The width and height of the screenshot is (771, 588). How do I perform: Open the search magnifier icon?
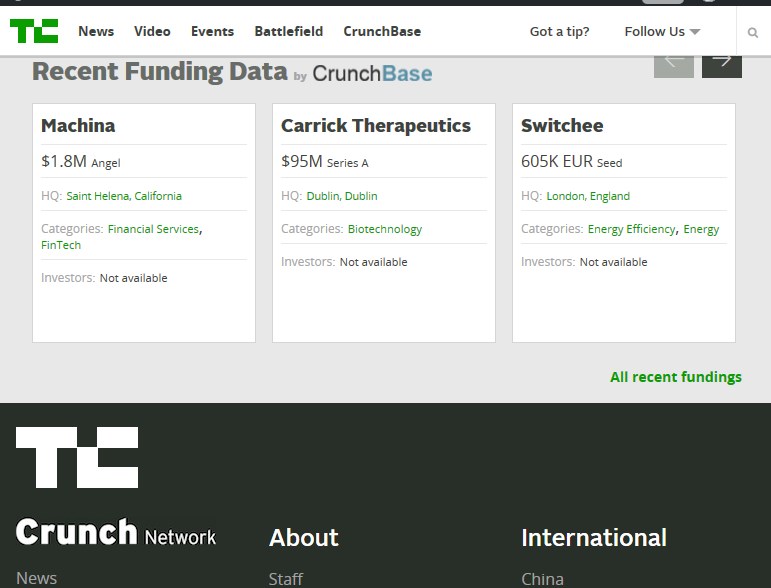point(752,32)
